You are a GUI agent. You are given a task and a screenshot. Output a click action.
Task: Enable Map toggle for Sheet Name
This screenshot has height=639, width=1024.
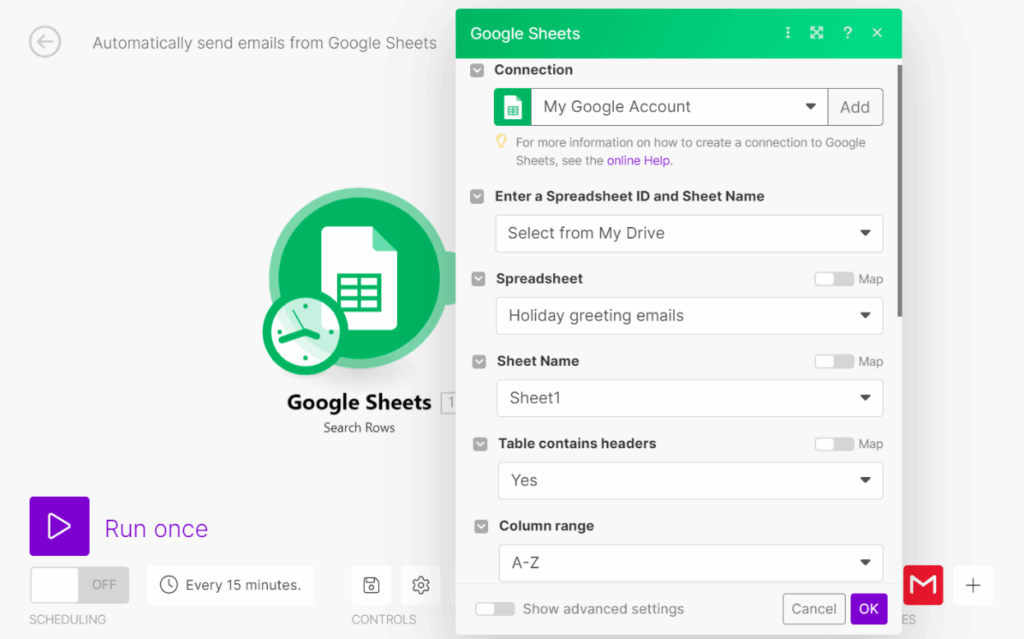(834, 361)
